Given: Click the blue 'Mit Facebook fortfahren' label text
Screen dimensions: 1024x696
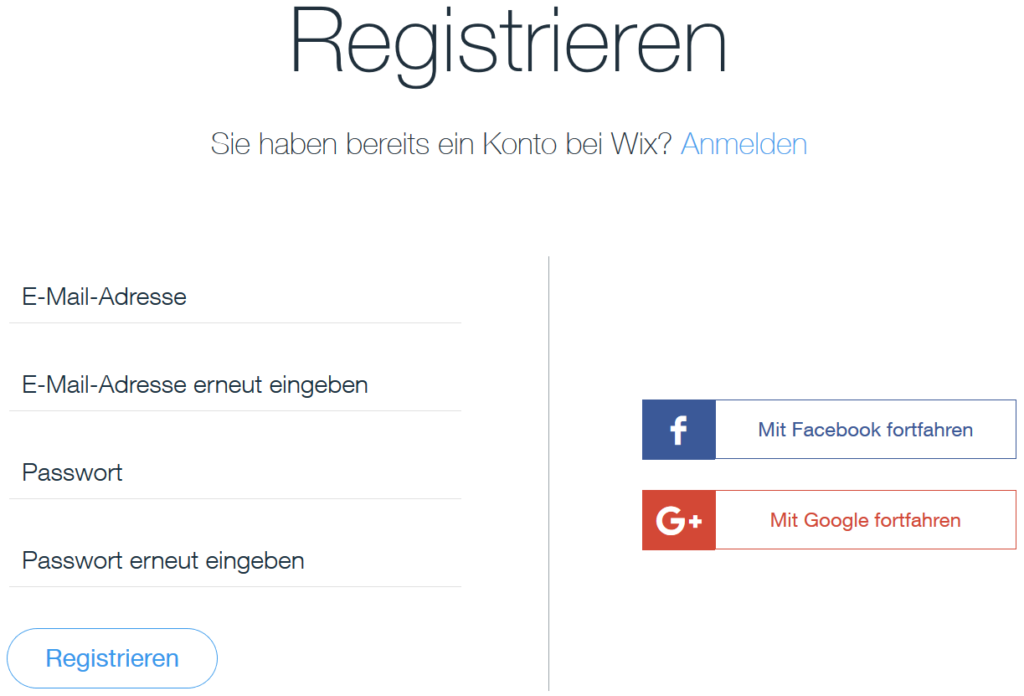Looking at the screenshot, I should point(864,429).
